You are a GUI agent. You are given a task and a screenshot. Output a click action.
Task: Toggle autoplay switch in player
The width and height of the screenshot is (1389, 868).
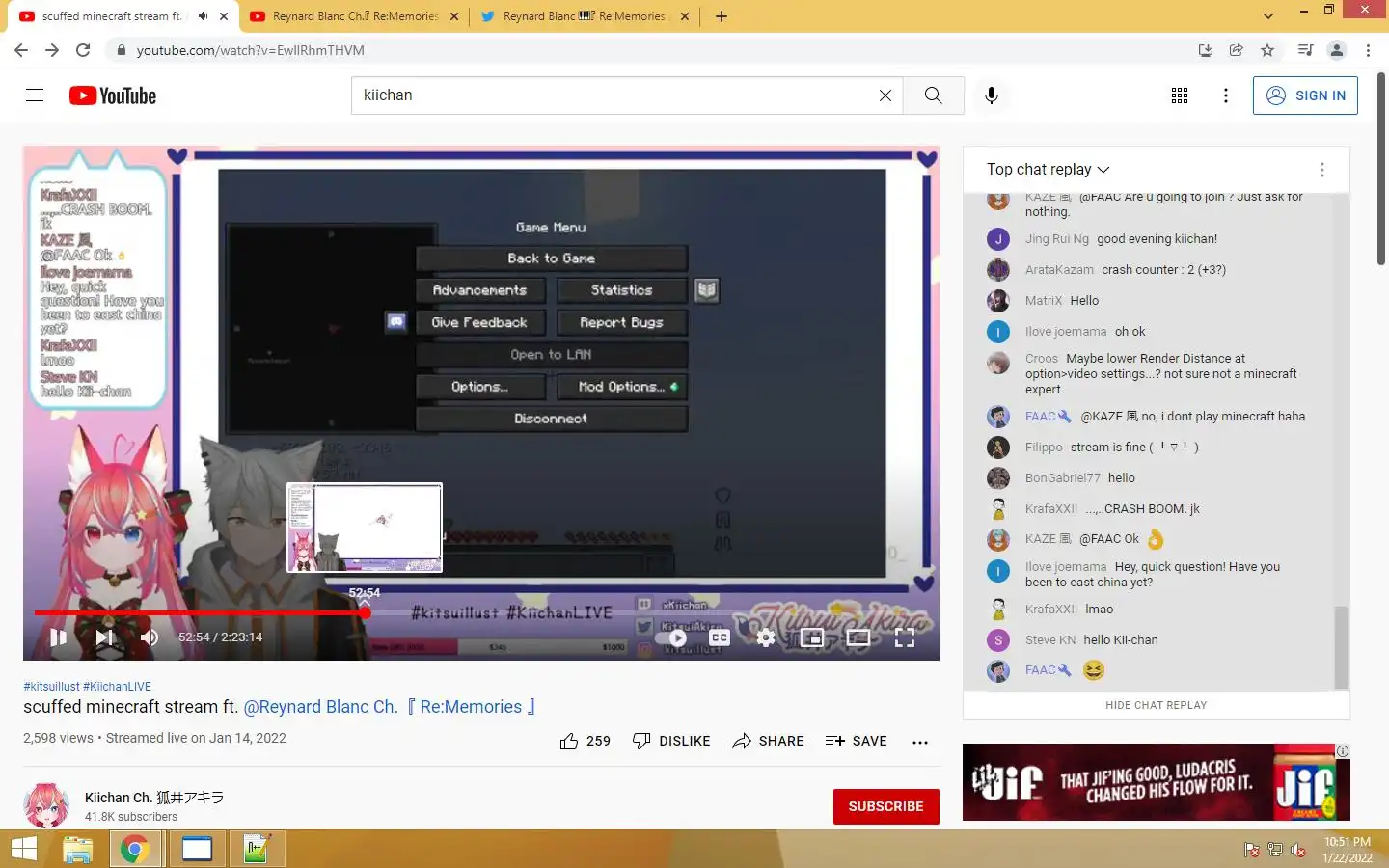(671, 637)
